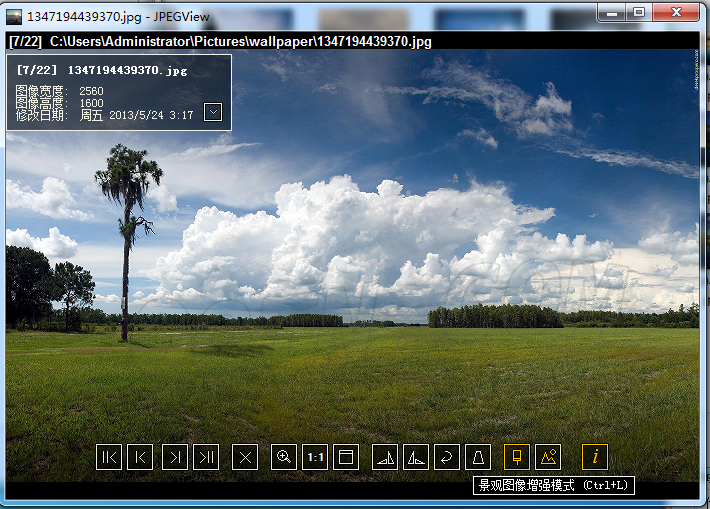The width and height of the screenshot is (710, 509).
Task: Activate the magnifier zoom mode
Action: tap(284, 457)
